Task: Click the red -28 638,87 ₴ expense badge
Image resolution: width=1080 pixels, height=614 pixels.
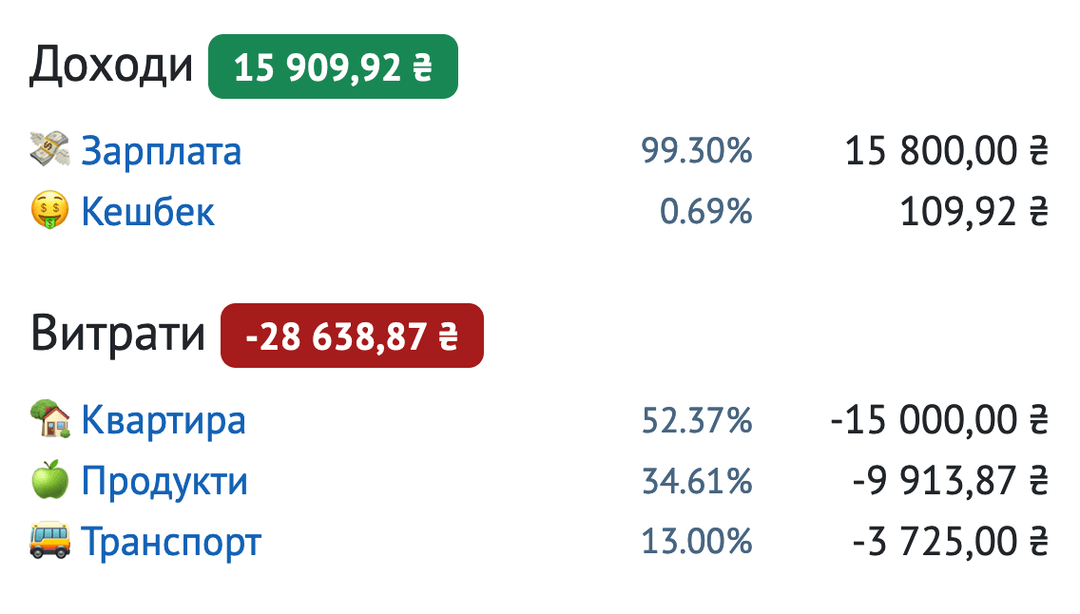Action: [352, 335]
